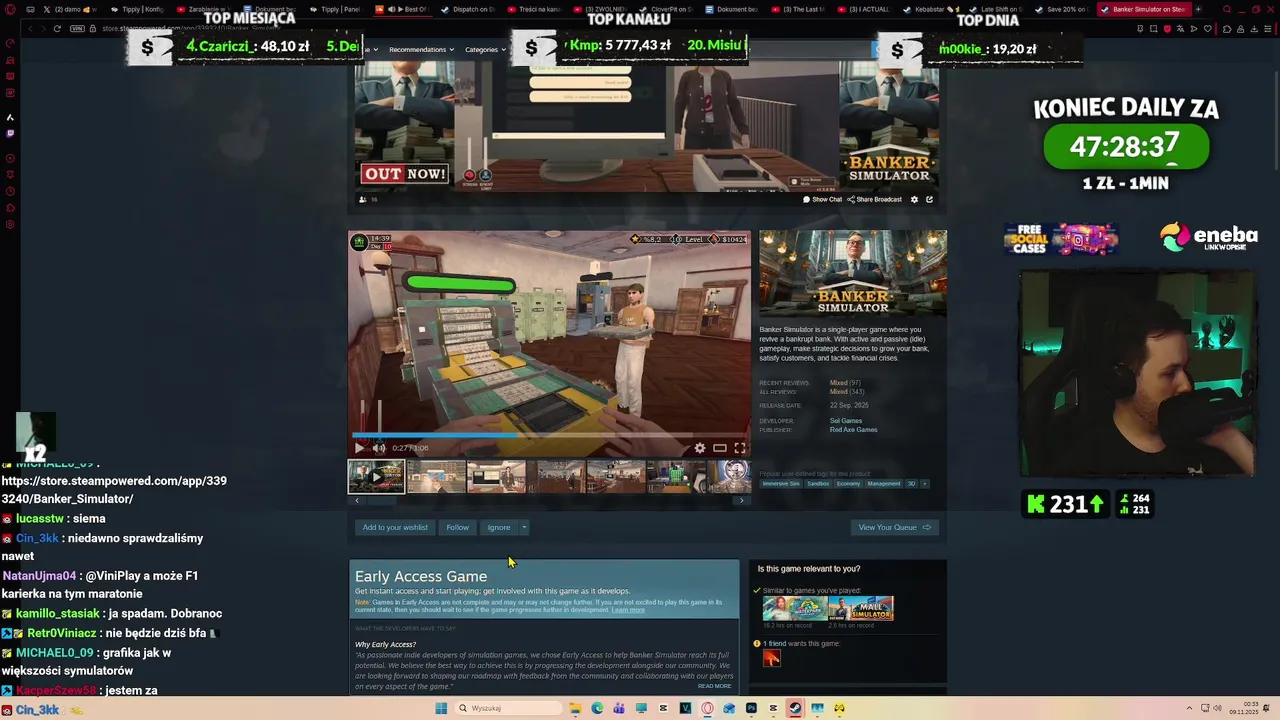Screen dimensions: 1280x720
Task: Open Recommendations dropdown in store nav
Action: [x=421, y=49]
